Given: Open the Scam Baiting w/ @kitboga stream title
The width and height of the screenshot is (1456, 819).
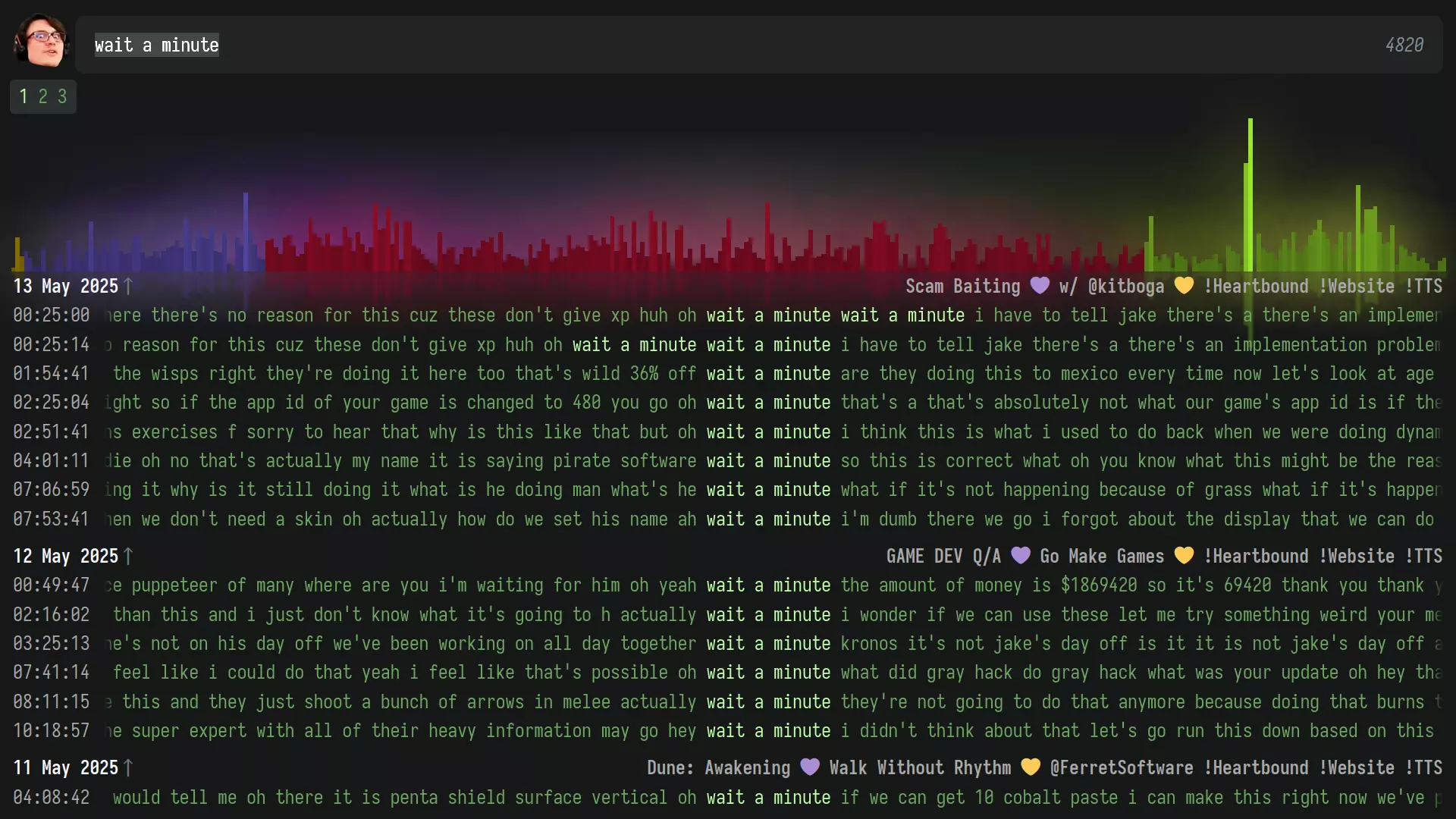Looking at the screenshot, I should click(x=1174, y=286).
